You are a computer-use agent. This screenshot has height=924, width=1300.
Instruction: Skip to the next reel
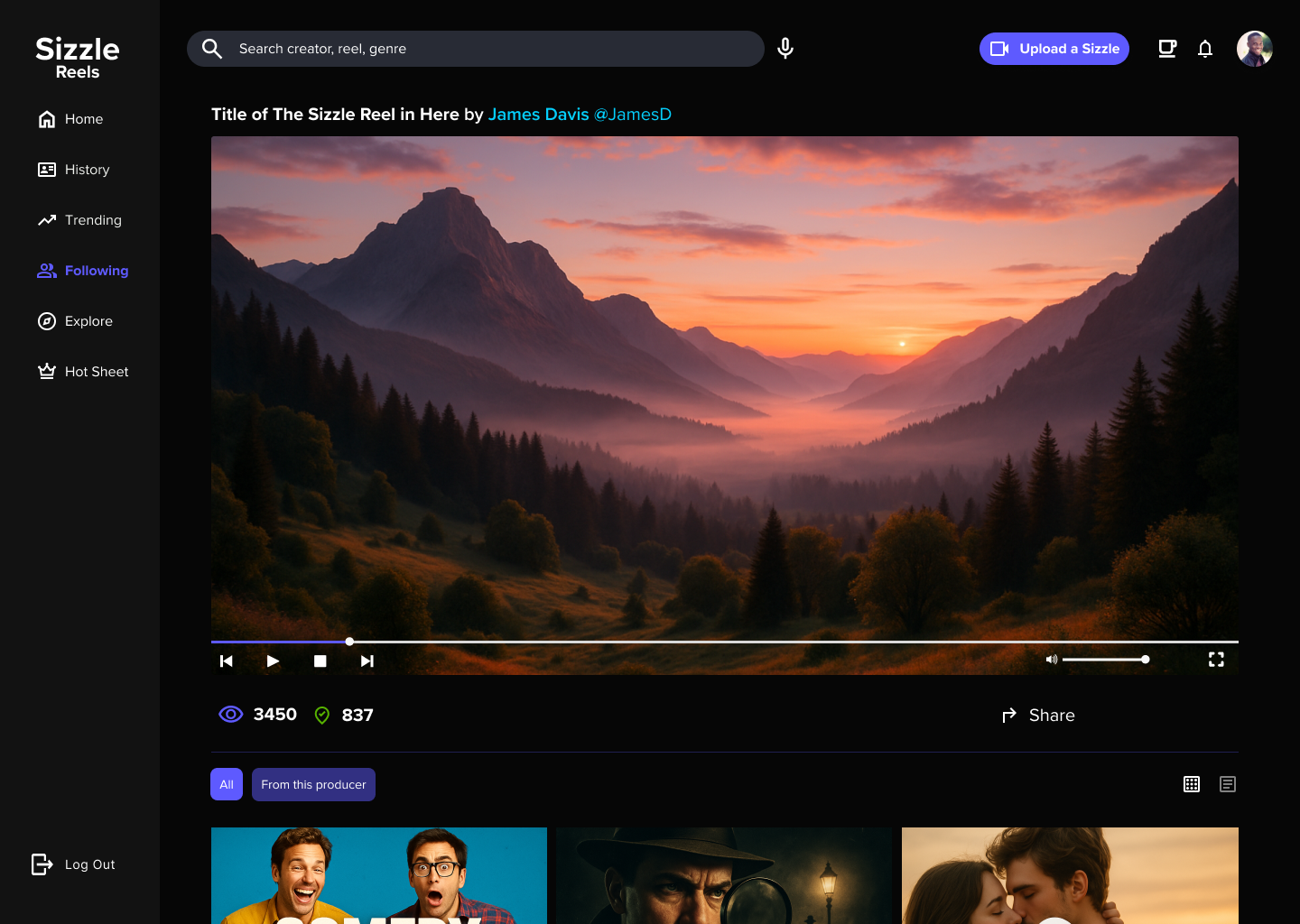(x=367, y=661)
